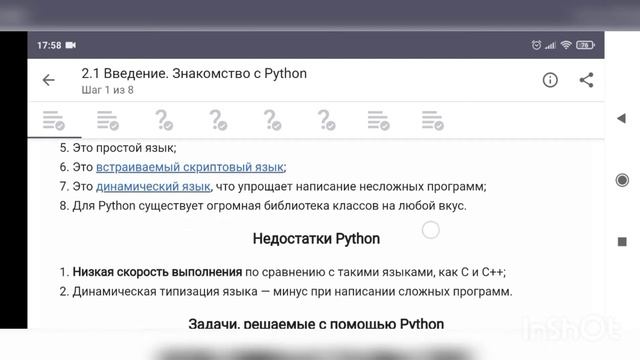Tap the alarm icon in status bar
The height and width of the screenshot is (360, 640).
(536, 45)
